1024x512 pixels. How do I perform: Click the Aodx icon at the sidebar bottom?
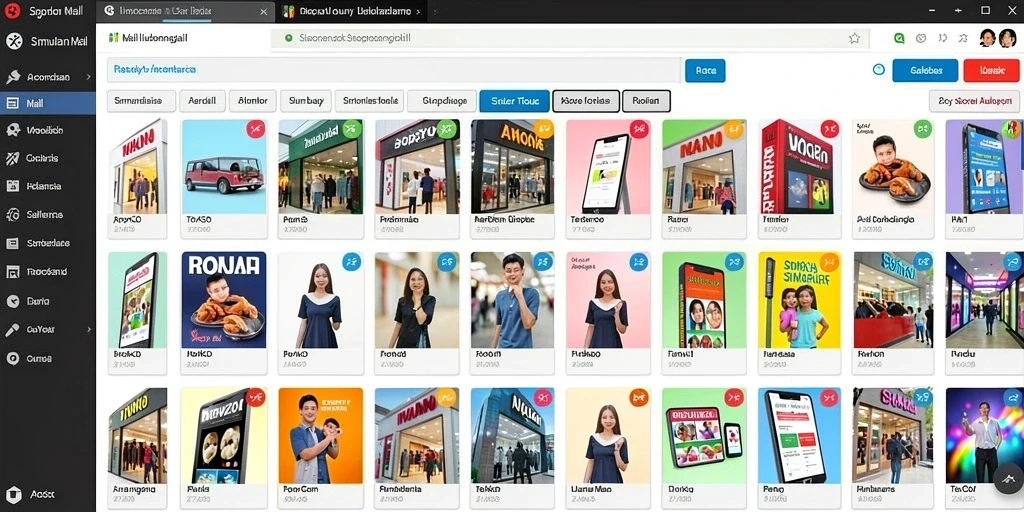point(14,494)
